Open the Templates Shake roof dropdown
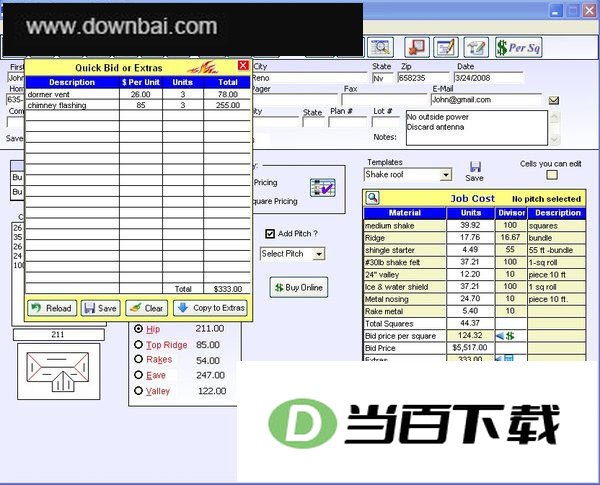The height and width of the screenshot is (485, 600). tap(445, 175)
